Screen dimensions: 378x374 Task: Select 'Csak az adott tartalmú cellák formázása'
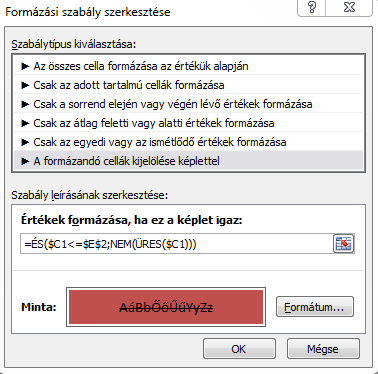coord(188,85)
